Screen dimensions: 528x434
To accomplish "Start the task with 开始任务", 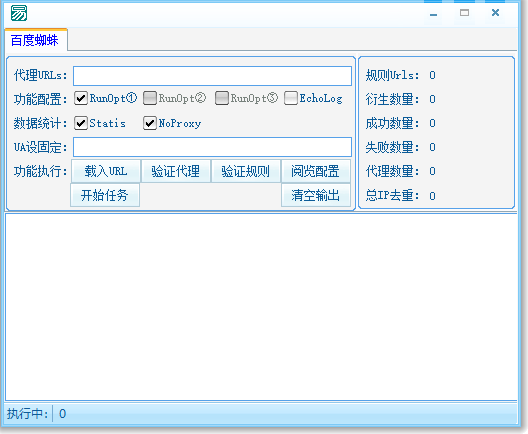I will coord(105,195).
